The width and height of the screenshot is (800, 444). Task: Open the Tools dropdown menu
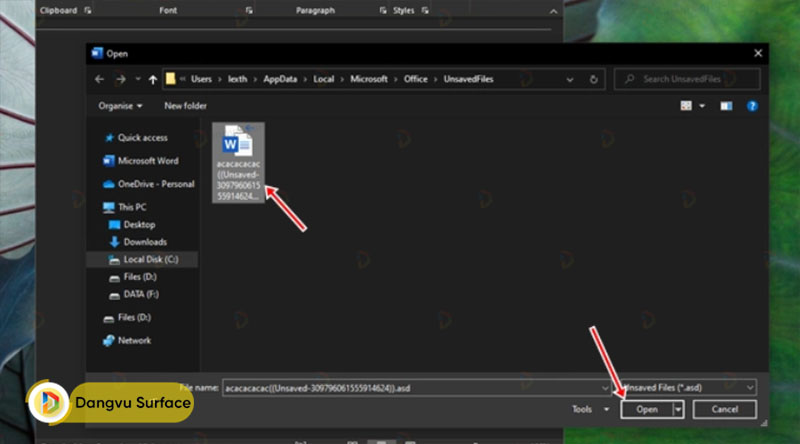(x=590, y=409)
